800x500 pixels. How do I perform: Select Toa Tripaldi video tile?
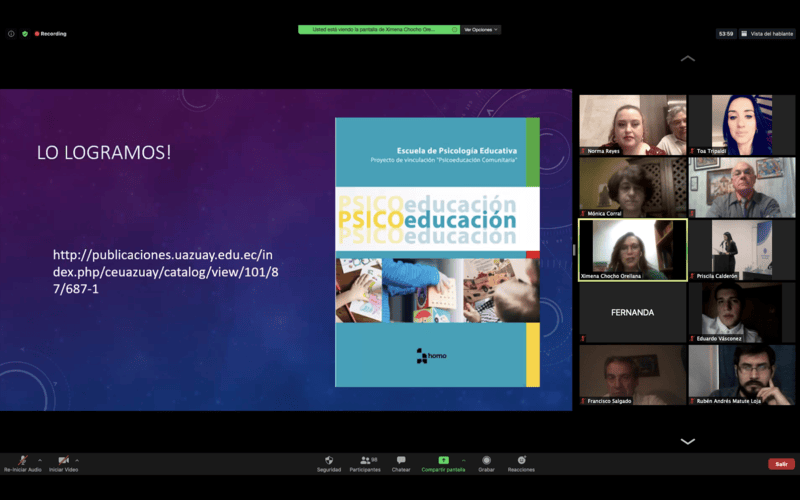(x=742, y=125)
